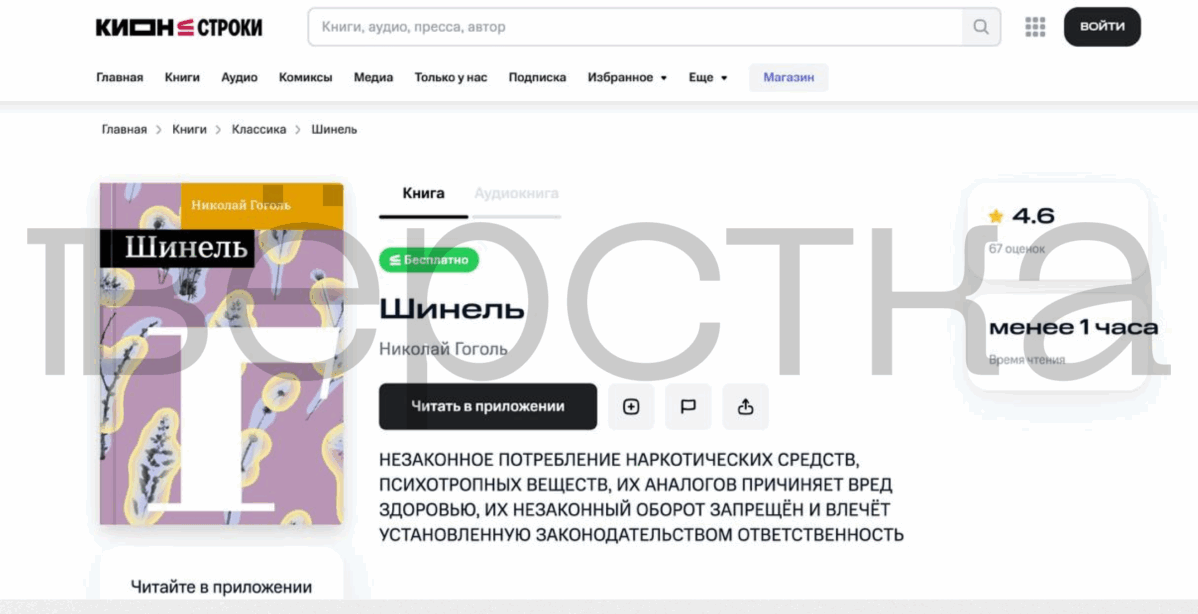This screenshot has width=1198, height=614.
Task: Open the Избранное chevron arrow
Action: pyautogui.click(x=662, y=77)
